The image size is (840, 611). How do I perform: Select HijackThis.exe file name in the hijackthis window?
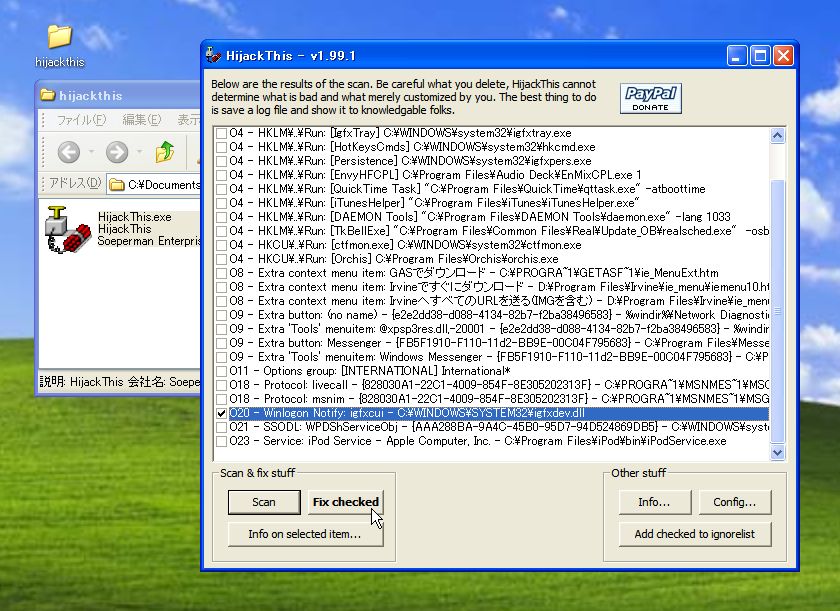point(135,217)
